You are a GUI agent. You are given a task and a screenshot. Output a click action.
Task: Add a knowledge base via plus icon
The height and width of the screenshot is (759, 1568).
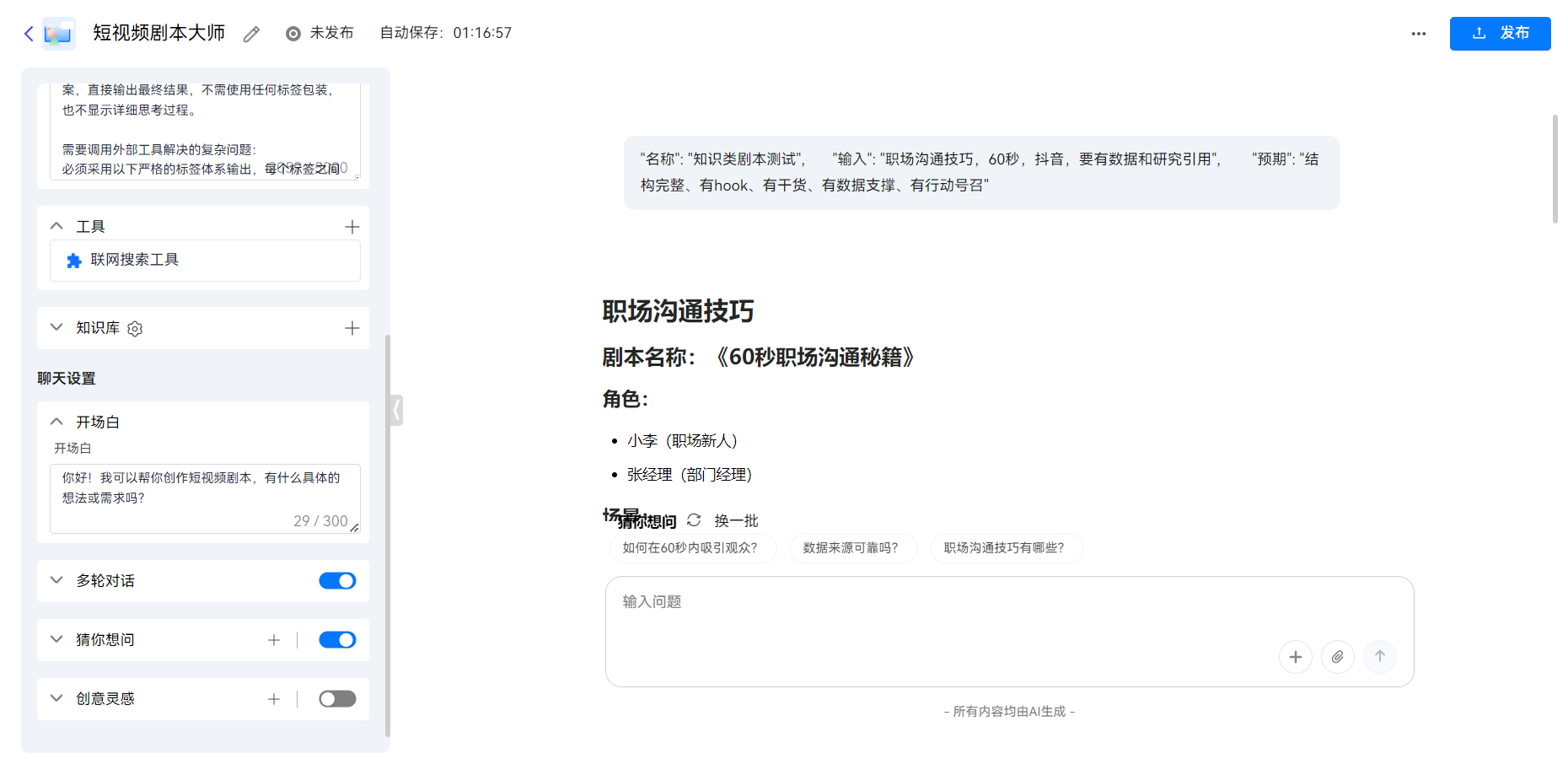pyautogui.click(x=352, y=328)
